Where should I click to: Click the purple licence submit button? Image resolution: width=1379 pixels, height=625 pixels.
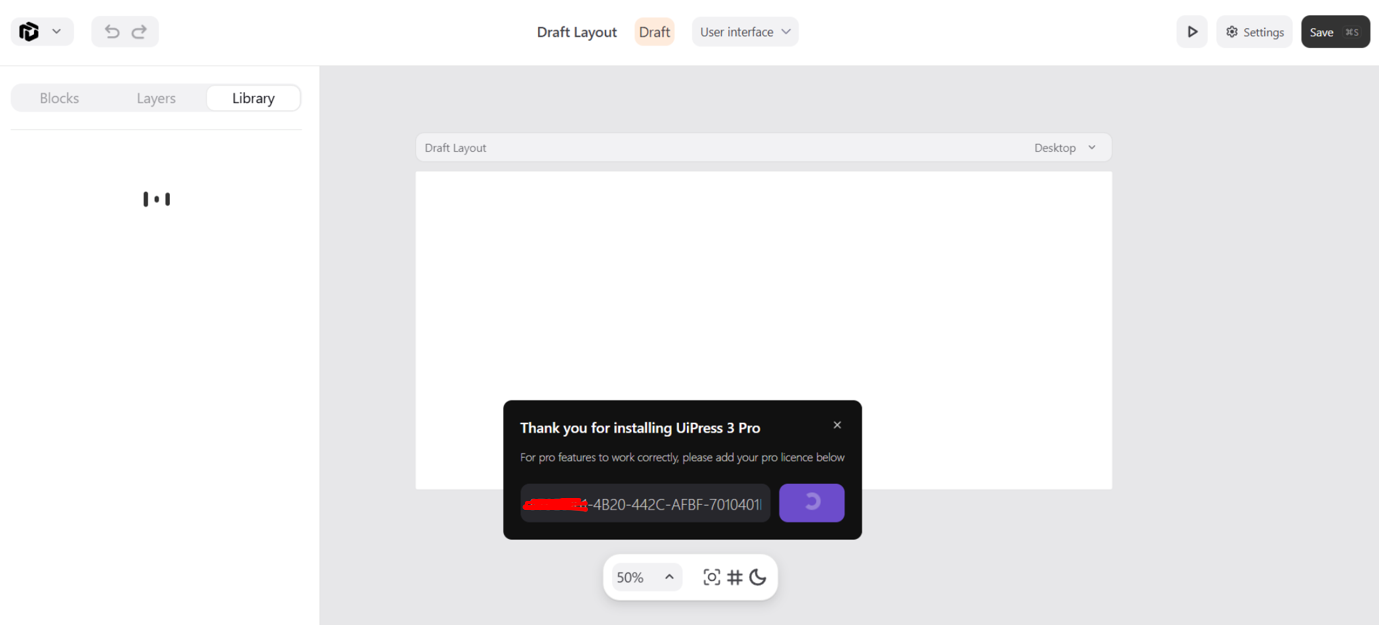tap(812, 503)
